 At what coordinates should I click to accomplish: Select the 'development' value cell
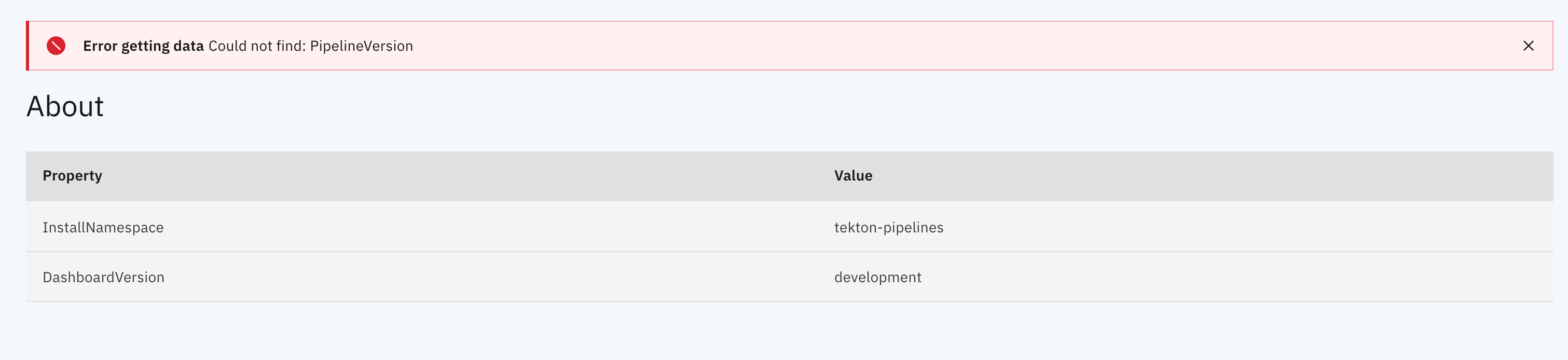[x=878, y=276]
